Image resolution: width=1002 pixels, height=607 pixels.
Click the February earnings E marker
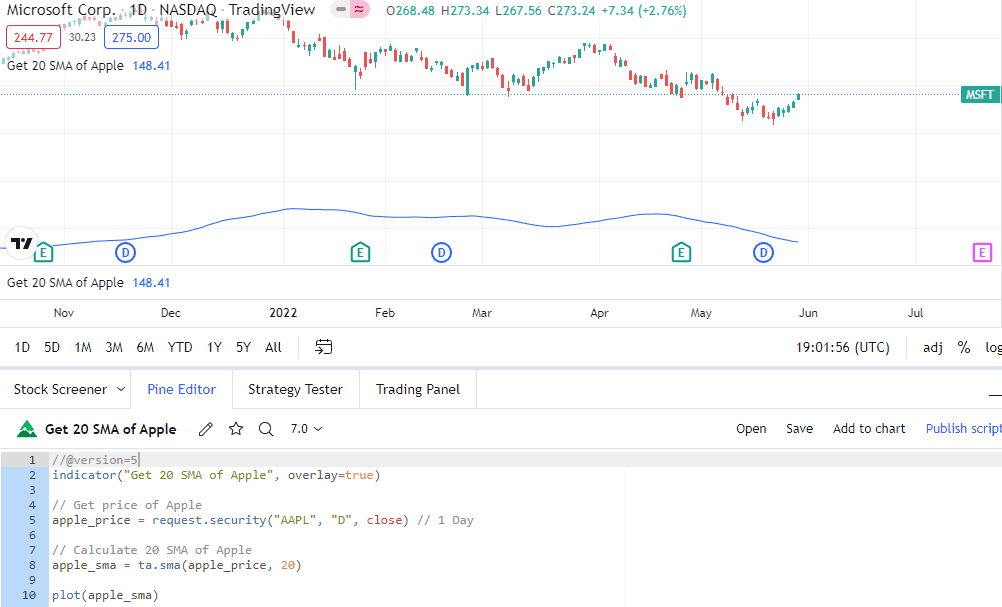click(360, 252)
